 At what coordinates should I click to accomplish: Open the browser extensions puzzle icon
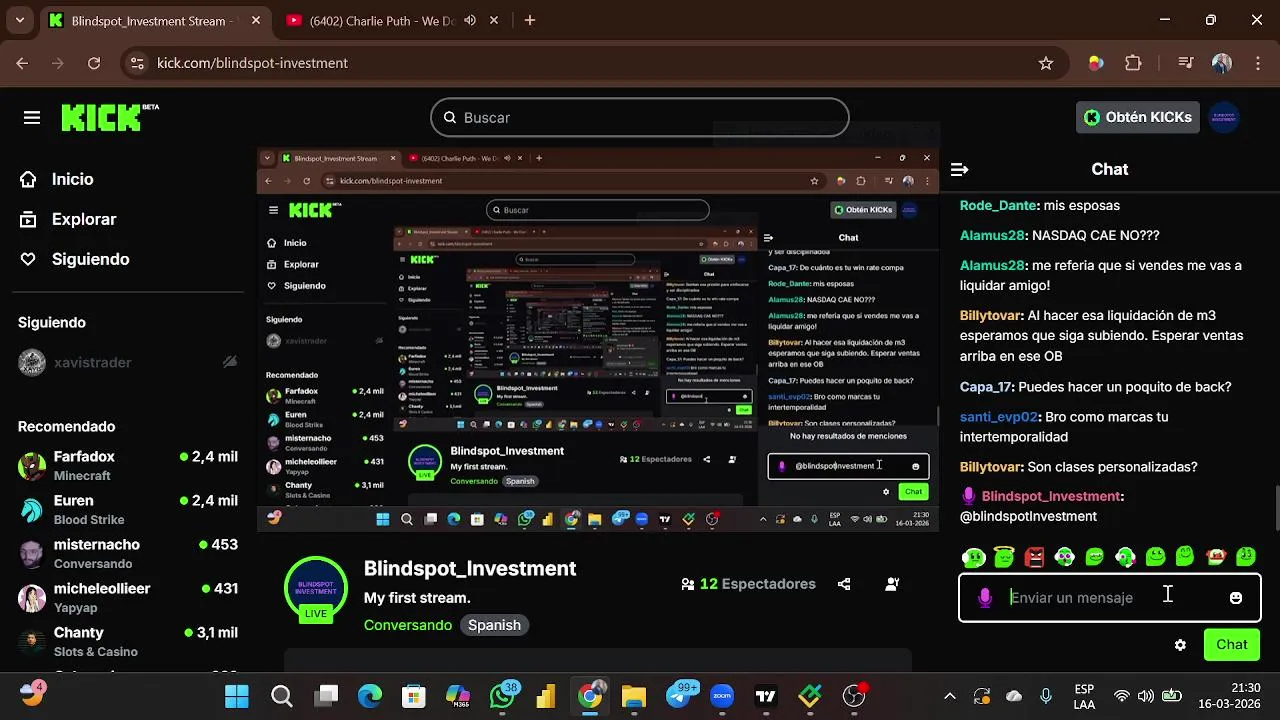(1133, 63)
